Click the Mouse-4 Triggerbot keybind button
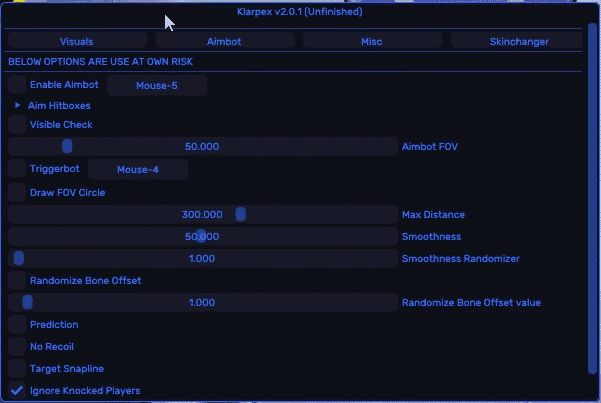 coord(138,169)
